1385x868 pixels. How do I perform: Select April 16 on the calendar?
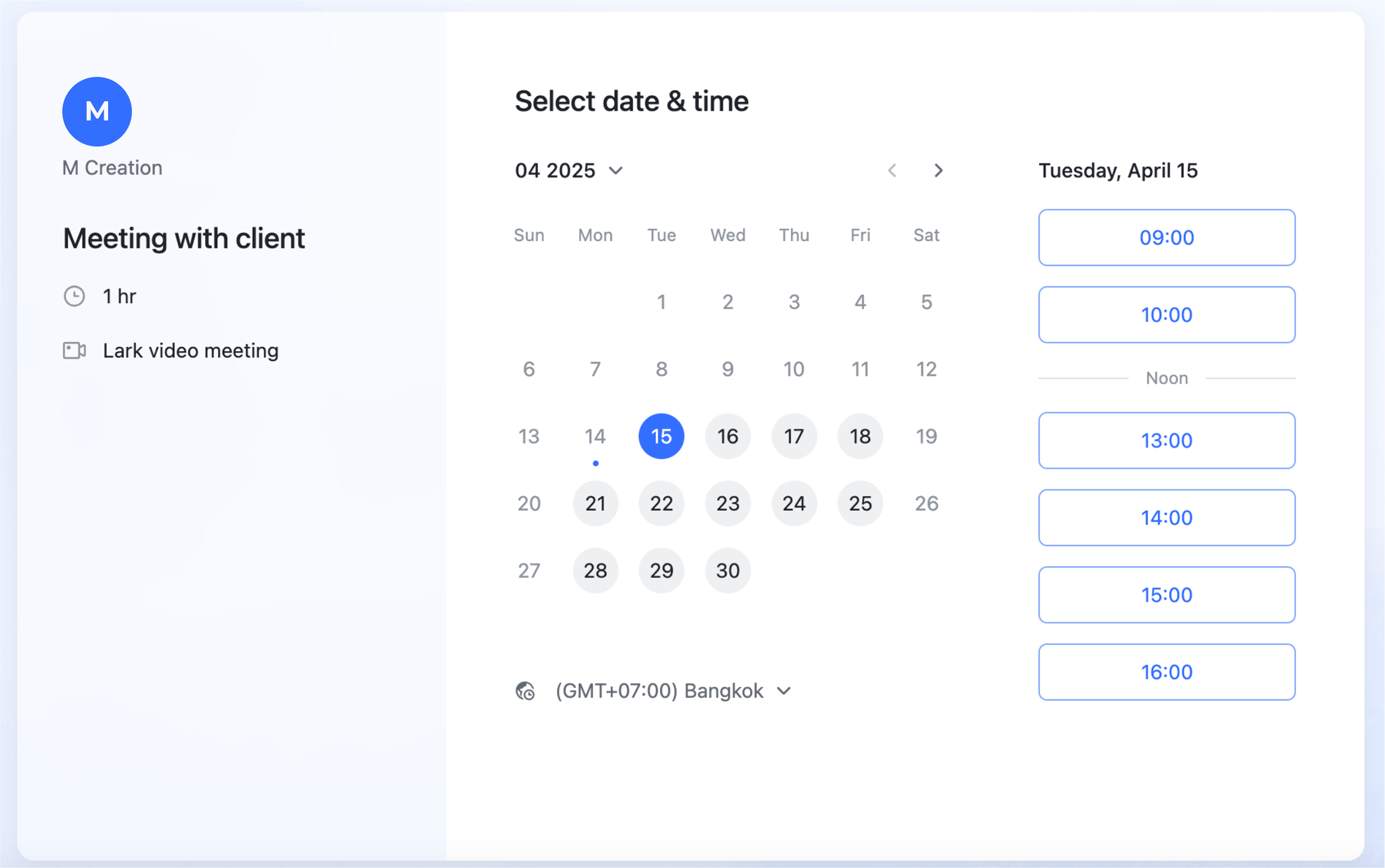727,436
